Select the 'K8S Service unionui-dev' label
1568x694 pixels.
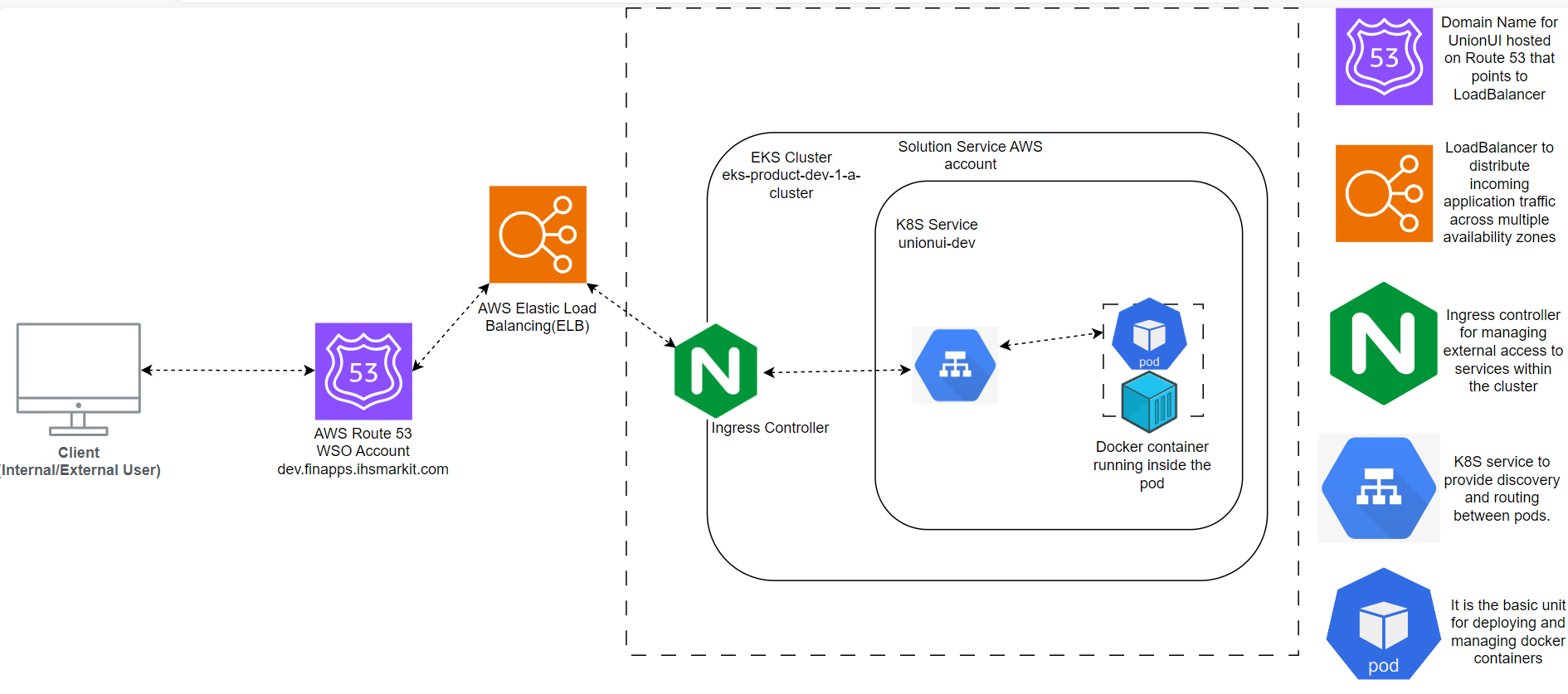coord(937,234)
